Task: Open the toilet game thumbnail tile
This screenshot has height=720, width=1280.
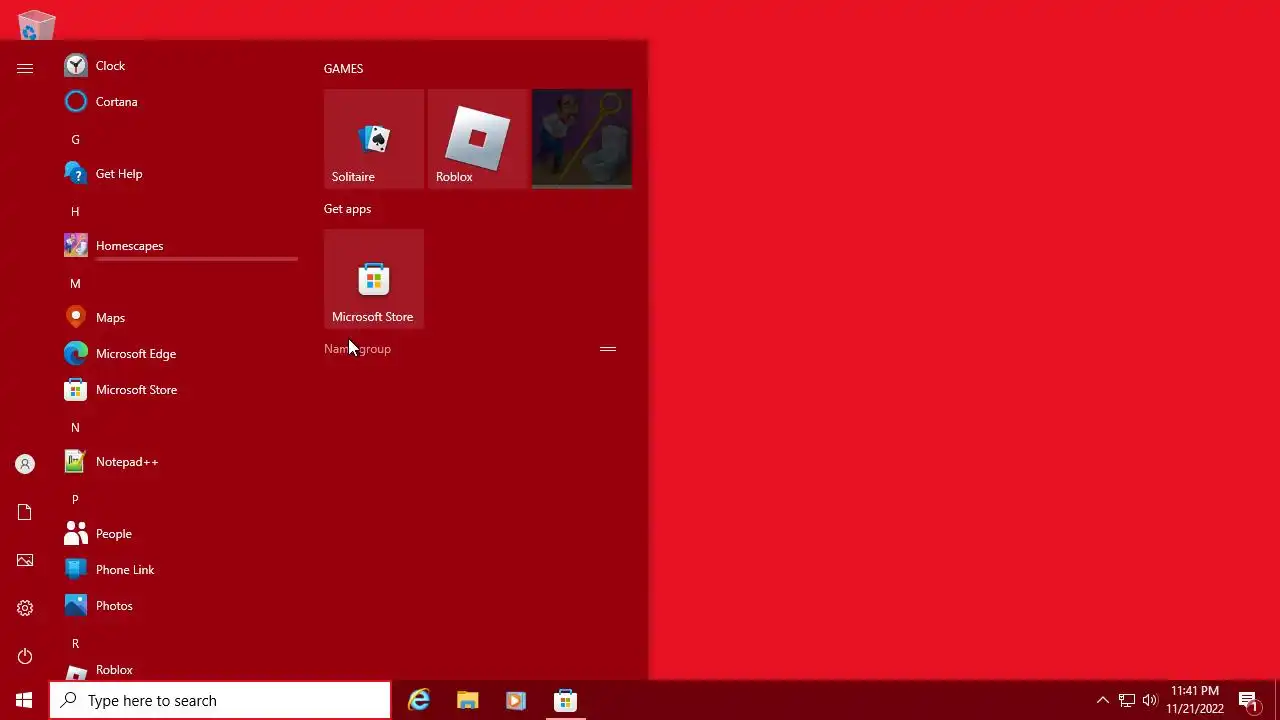Action: click(582, 139)
